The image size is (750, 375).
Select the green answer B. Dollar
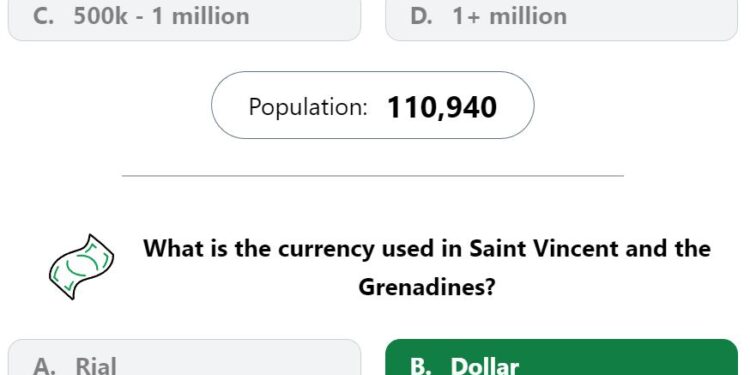tap(562, 357)
